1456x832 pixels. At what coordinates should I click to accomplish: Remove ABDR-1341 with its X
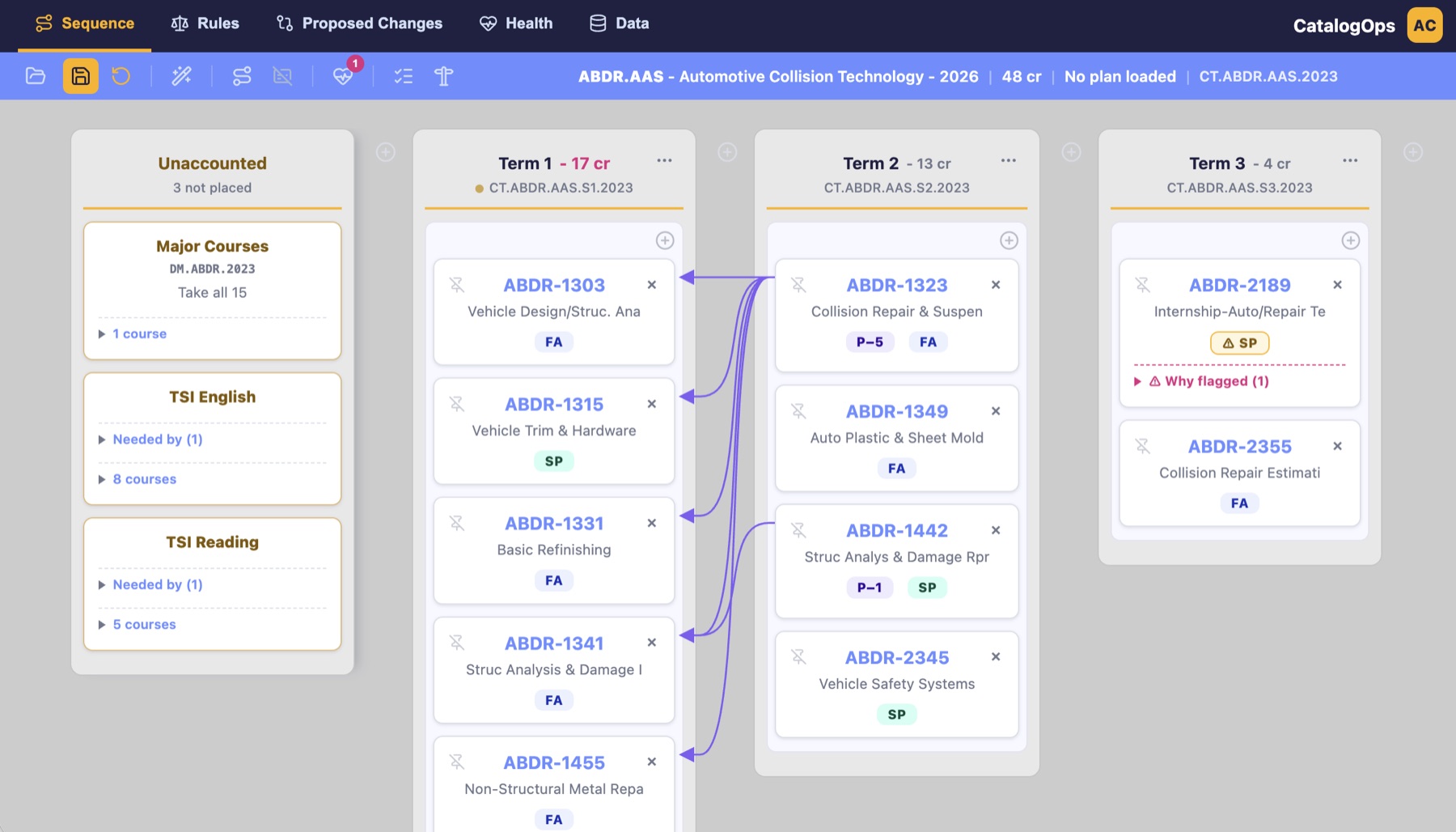coord(652,643)
